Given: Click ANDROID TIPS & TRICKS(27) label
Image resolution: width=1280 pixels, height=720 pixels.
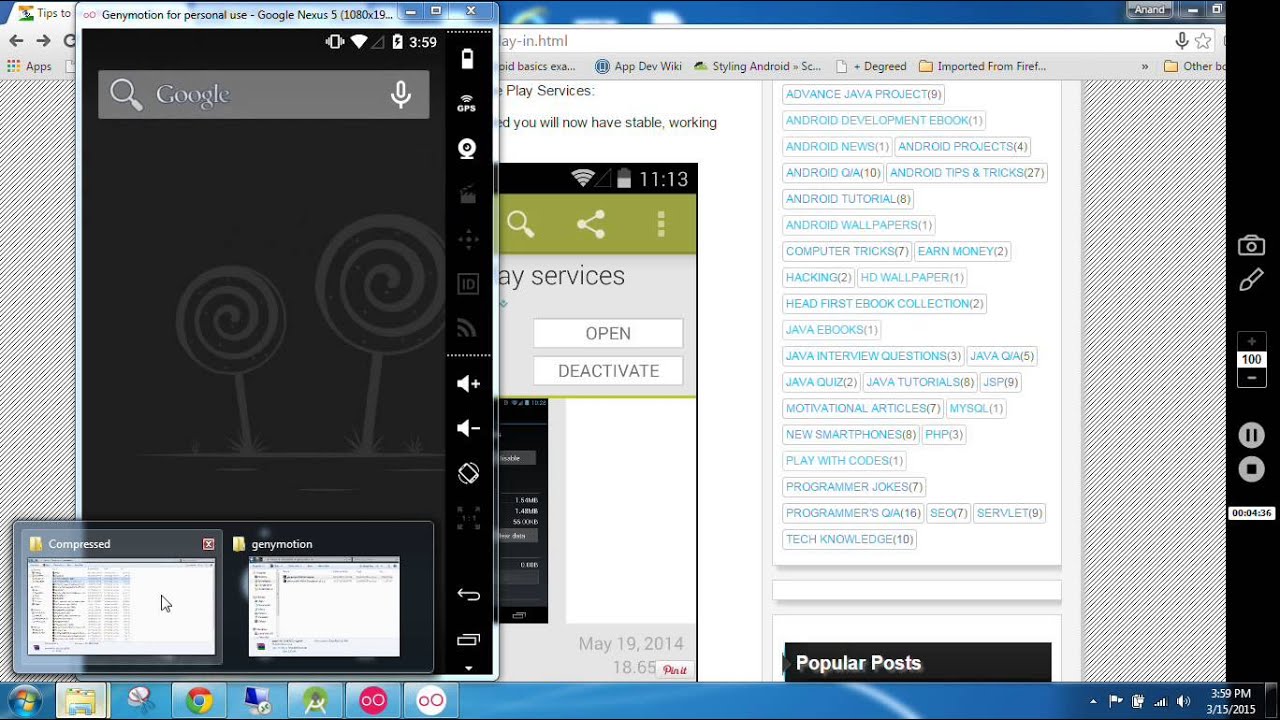Looking at the screenshot, I should click(x=967, y=172).
